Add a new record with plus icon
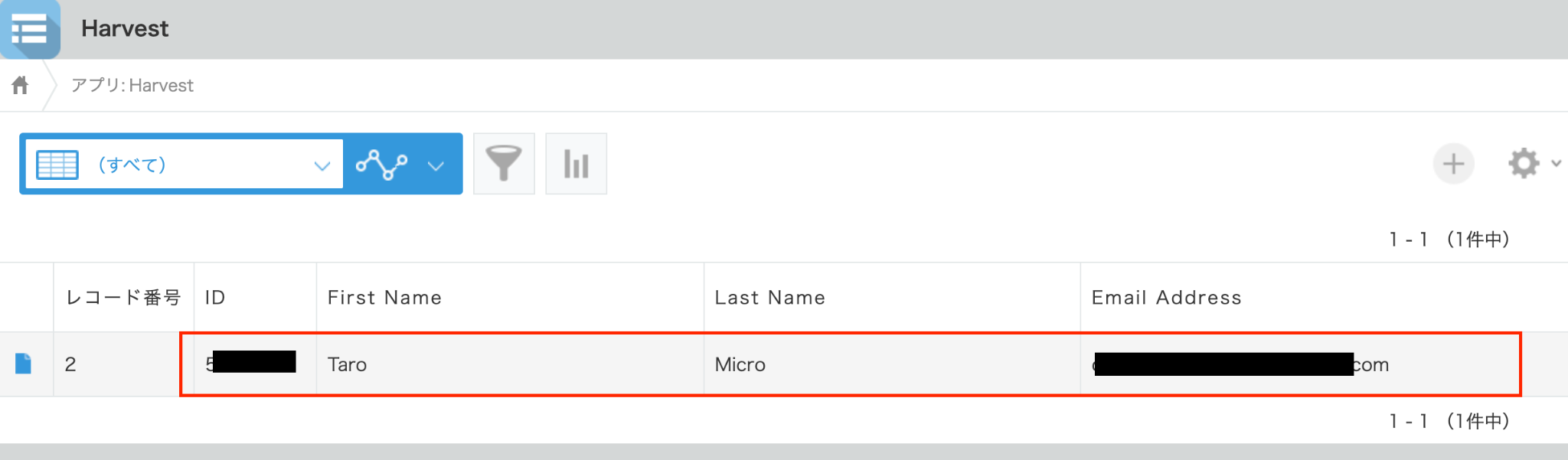This screenshot has height=460, width=1568. click(1453, 164)
